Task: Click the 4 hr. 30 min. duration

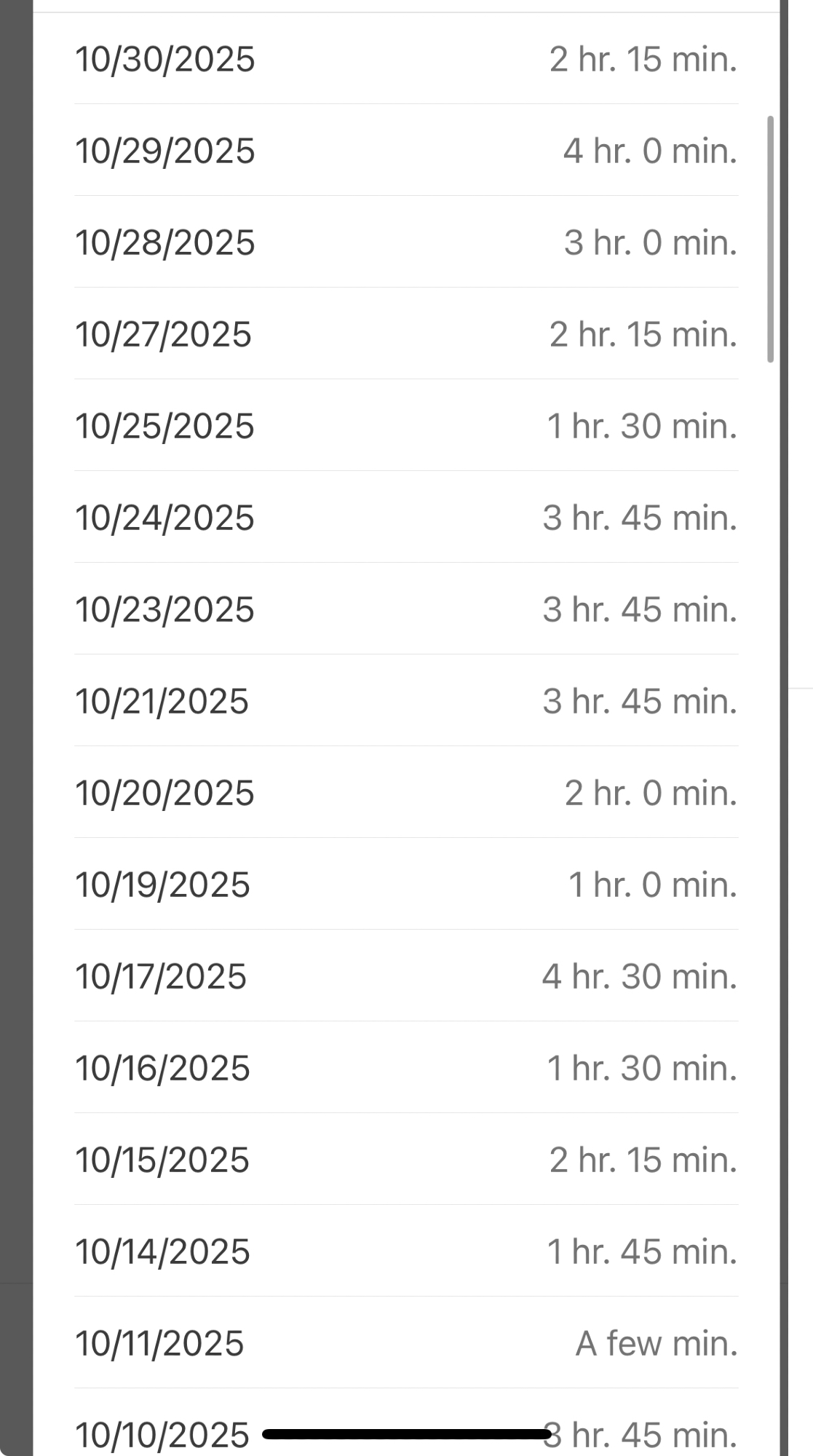Action: [x=639, y=976]
